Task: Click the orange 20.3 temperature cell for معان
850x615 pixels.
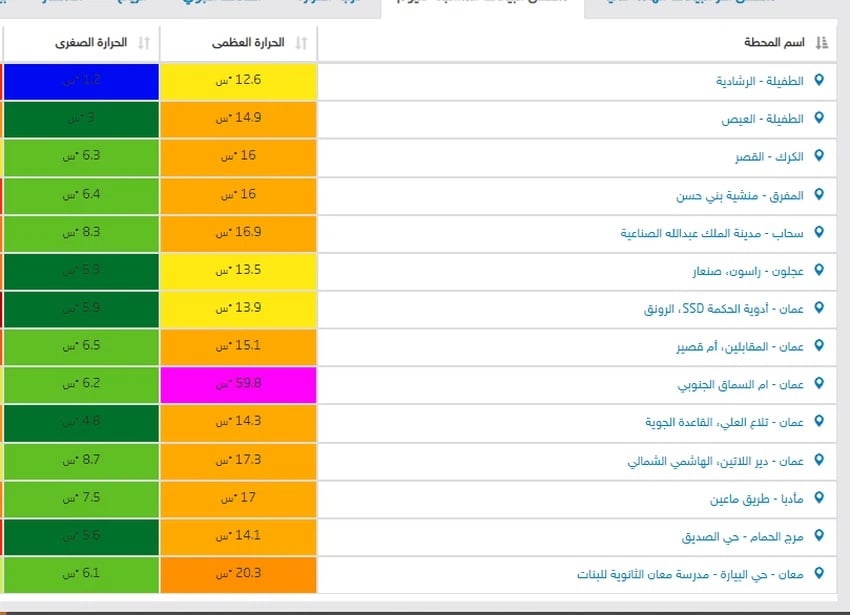Action: (240, 572)
